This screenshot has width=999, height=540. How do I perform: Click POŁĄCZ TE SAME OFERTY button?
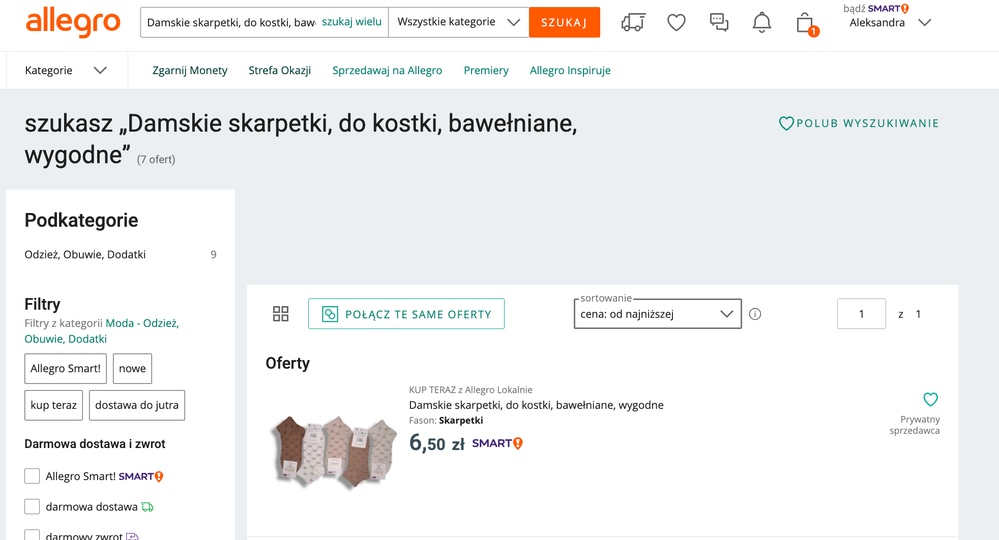[406, 314]
